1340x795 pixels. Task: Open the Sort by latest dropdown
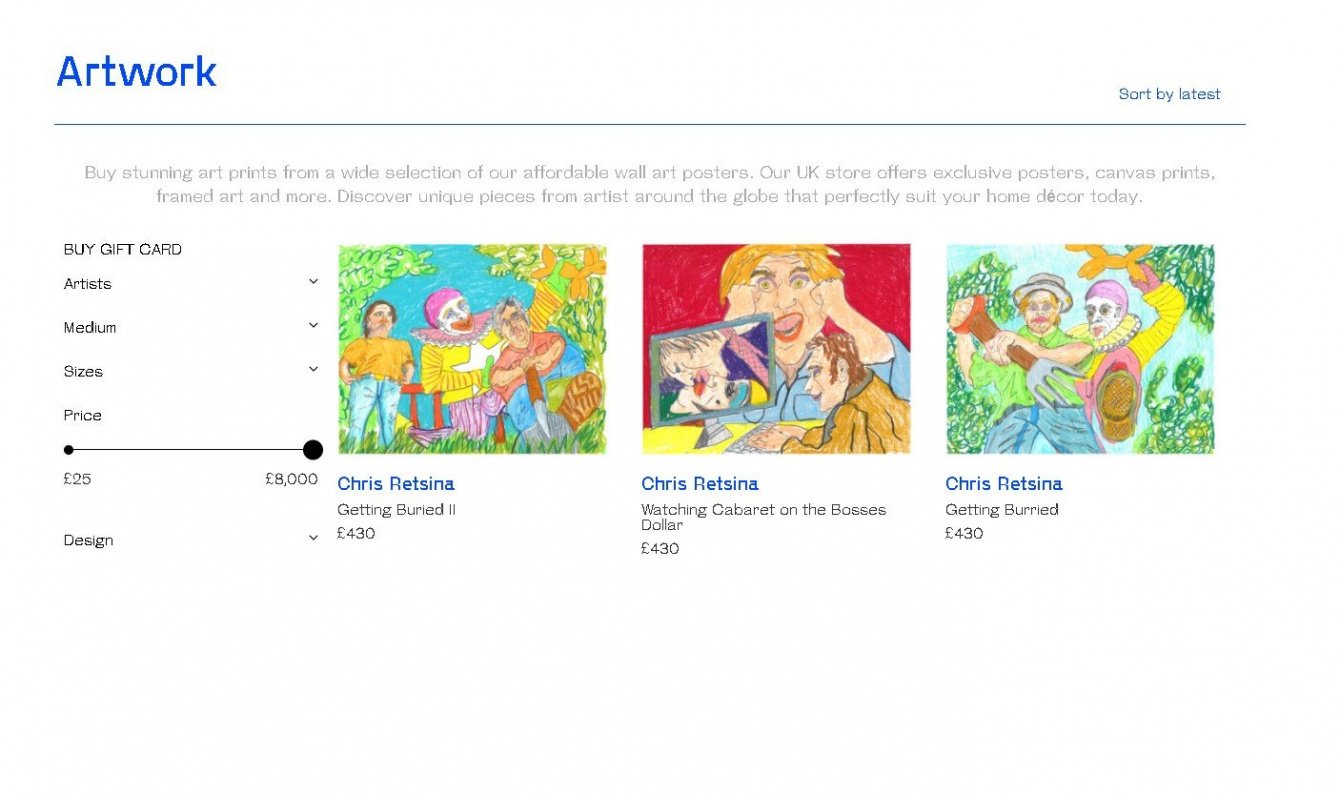(1169, 94)
